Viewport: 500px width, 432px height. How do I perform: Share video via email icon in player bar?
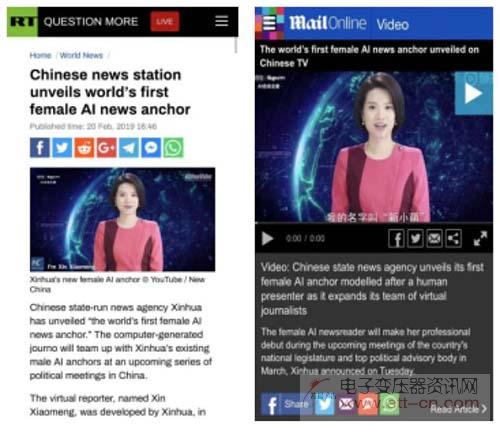(434, 239)
